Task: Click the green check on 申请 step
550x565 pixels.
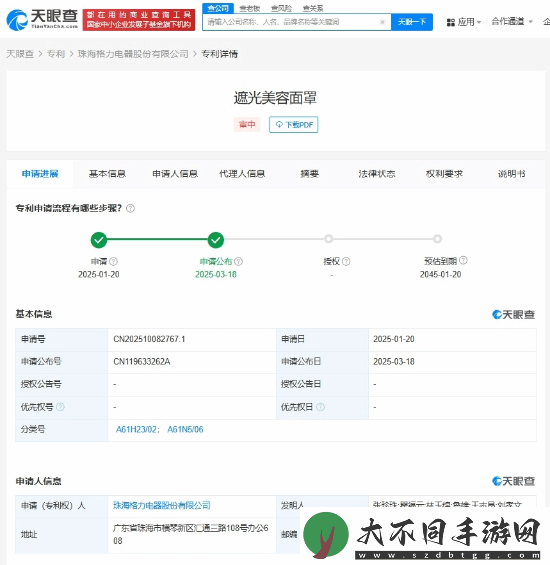Action: pos(99,240)
